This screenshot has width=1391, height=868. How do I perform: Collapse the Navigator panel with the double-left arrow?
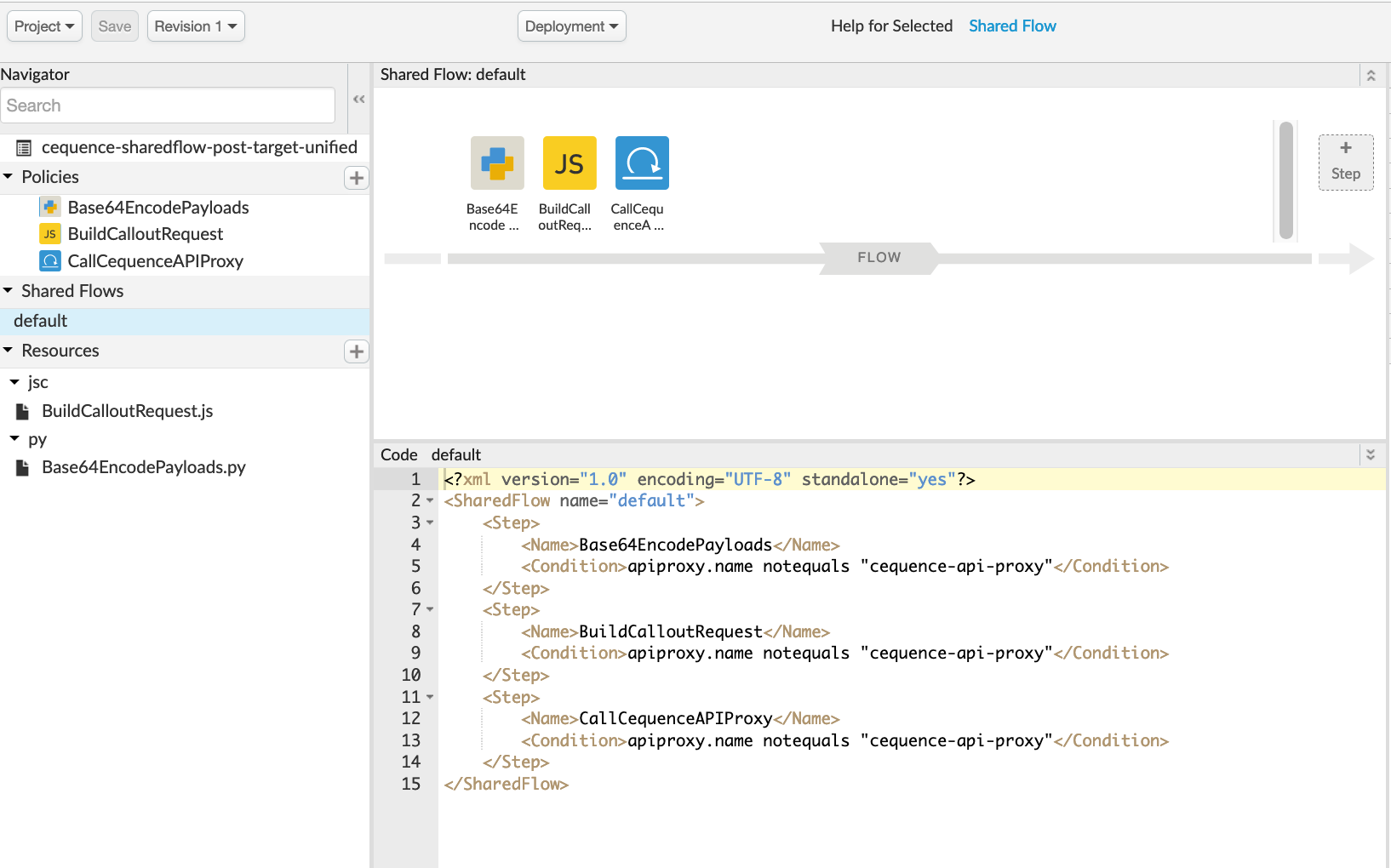(x=358, y=99)
